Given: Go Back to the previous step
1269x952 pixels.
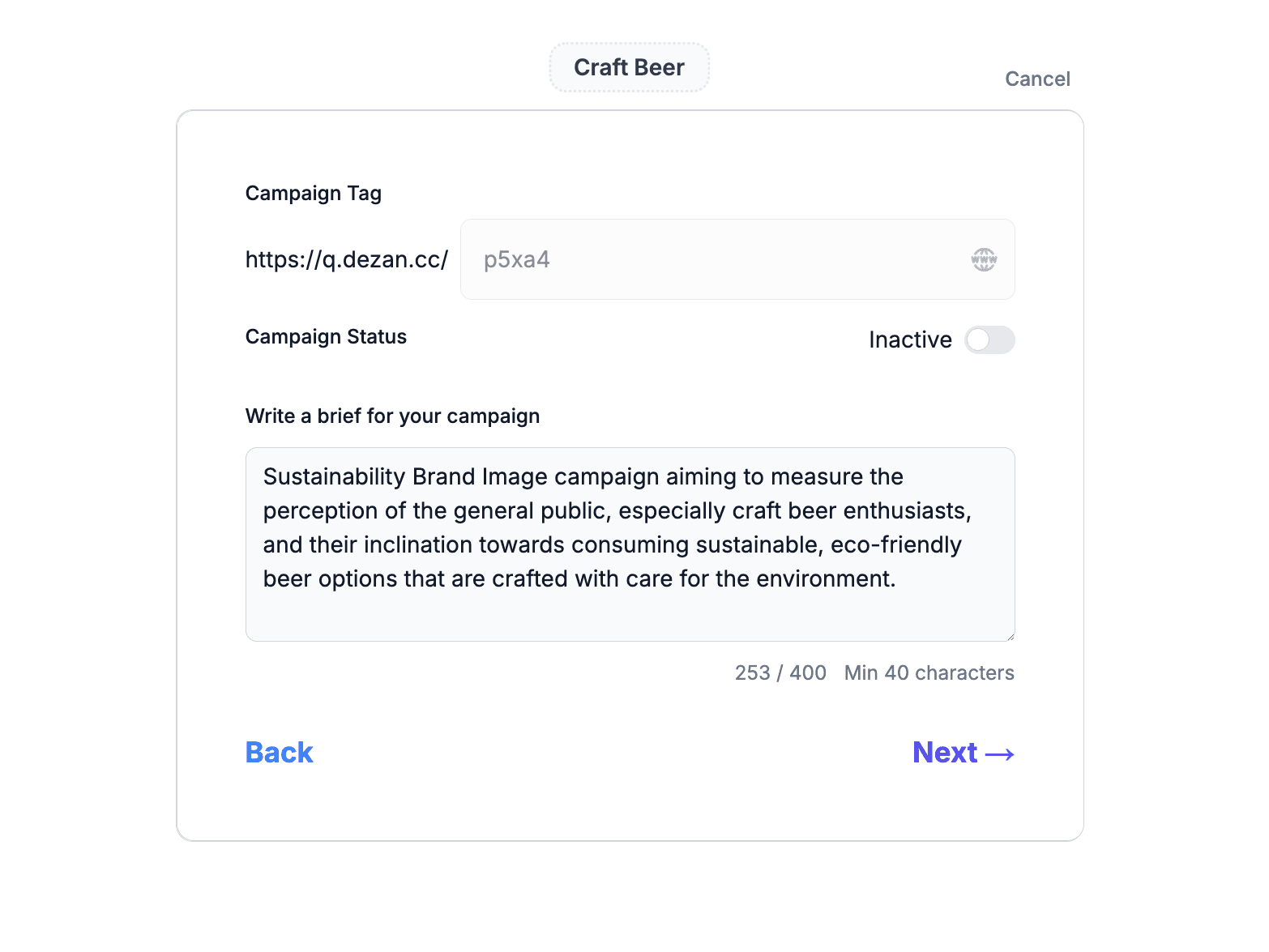Looking at the screenshot, I should click(x=279, y=753).
